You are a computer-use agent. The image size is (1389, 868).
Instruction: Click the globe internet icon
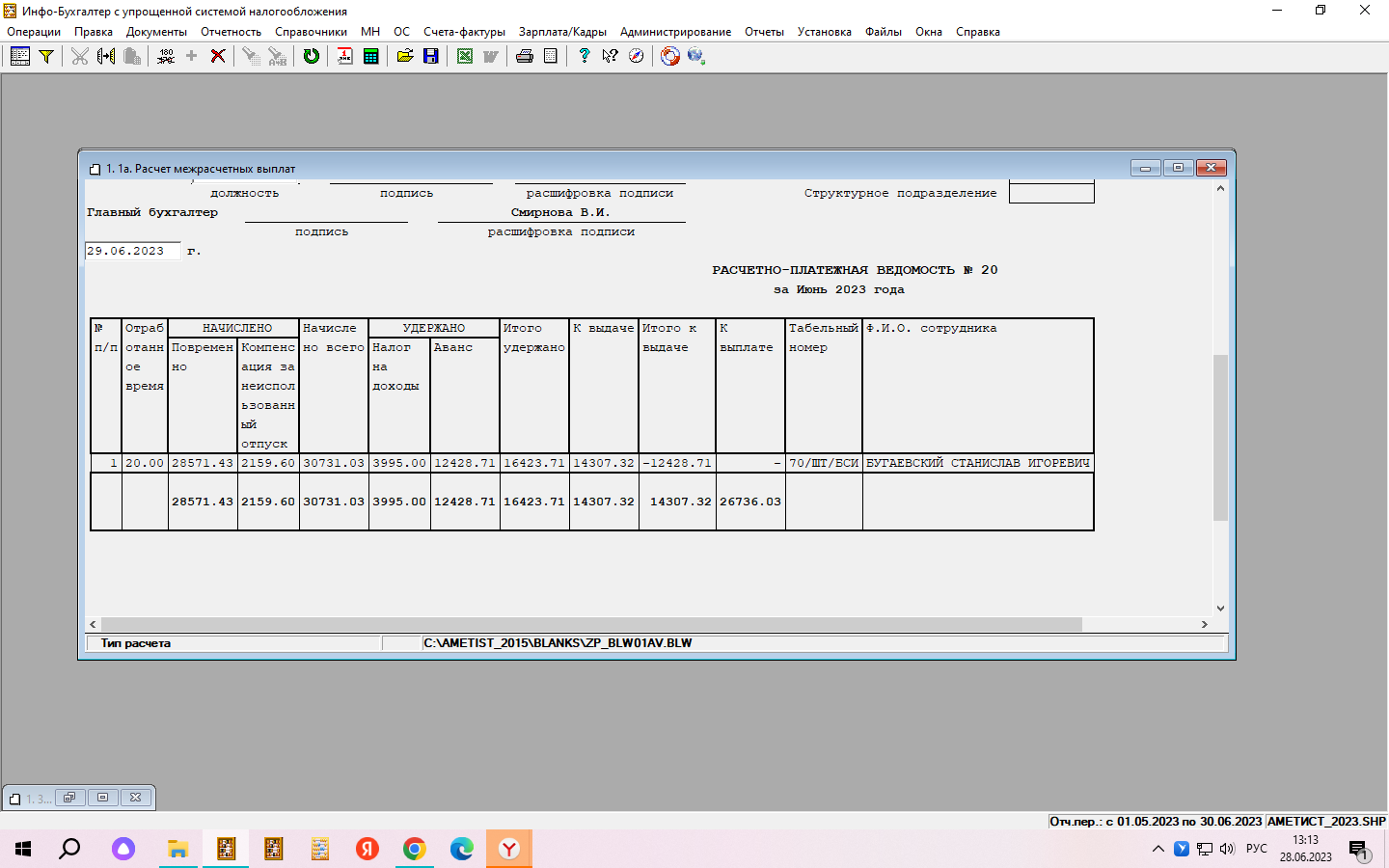pyautogui.click(x=696, y=56)
